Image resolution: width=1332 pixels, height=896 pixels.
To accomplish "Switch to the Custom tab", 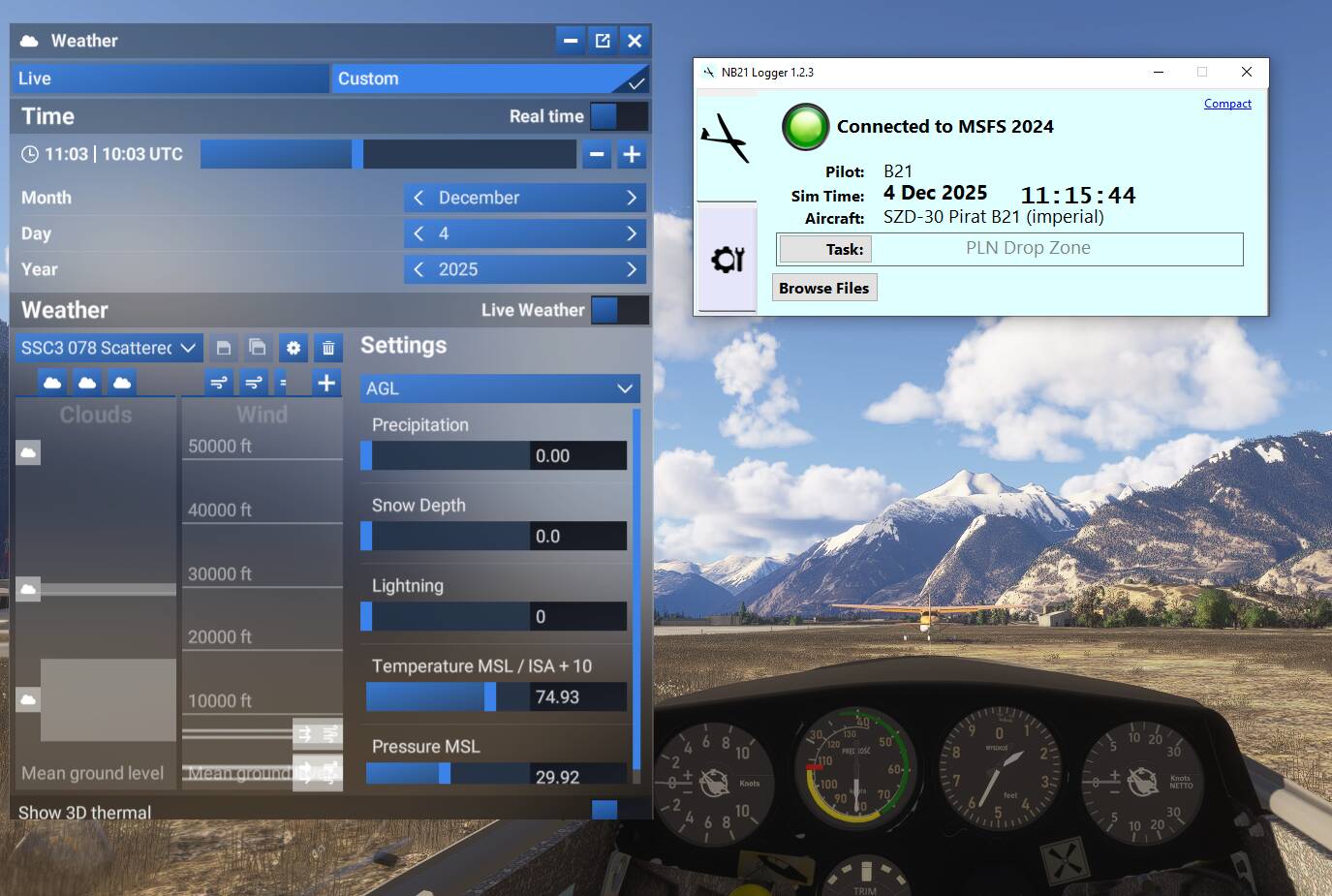I will [491, 78].
